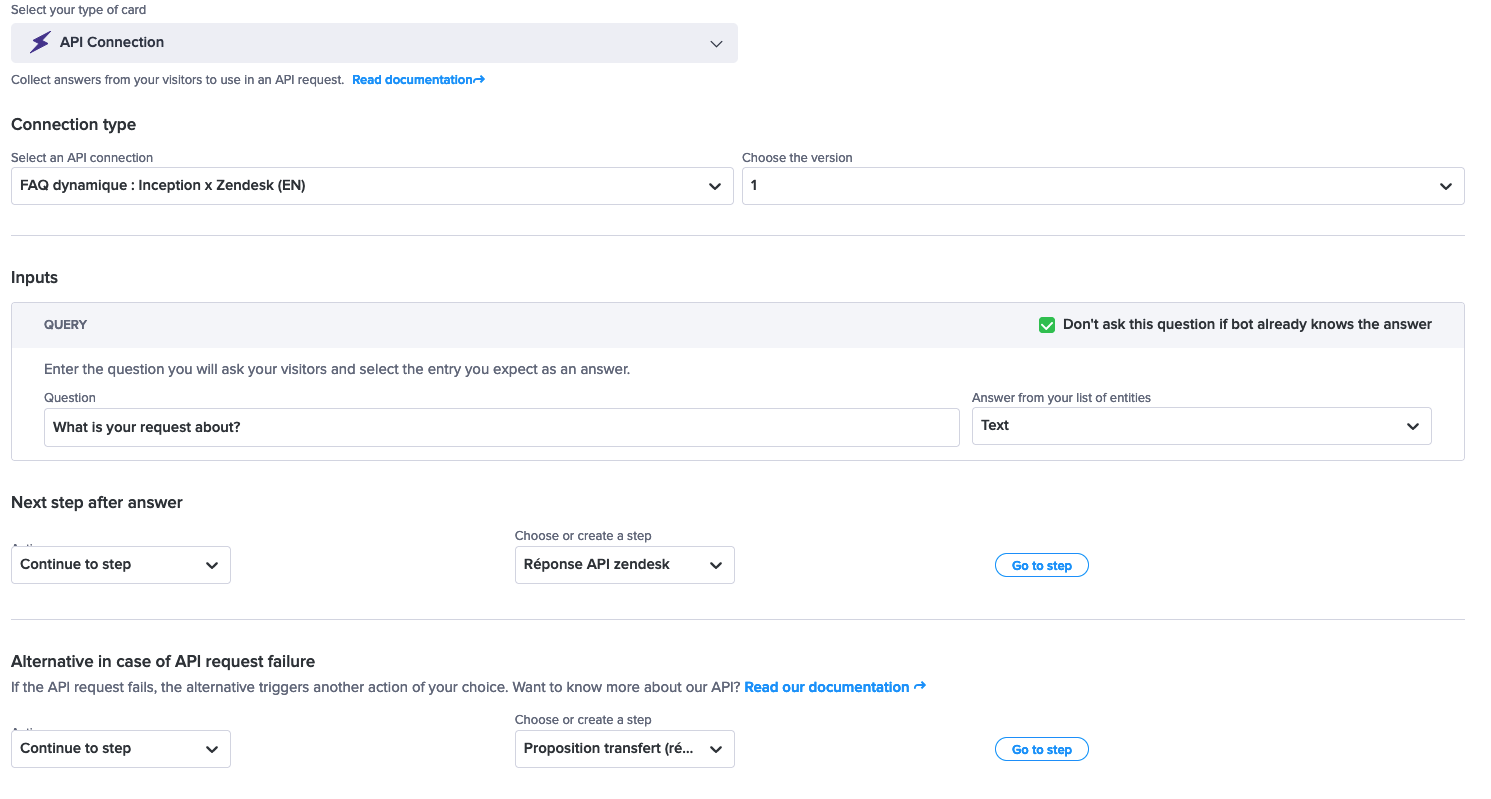Click Go to step next to Proposition transfert
Image resolution: width=1491 pixels, height=799 pixels.
click(x=1042, y=750)
